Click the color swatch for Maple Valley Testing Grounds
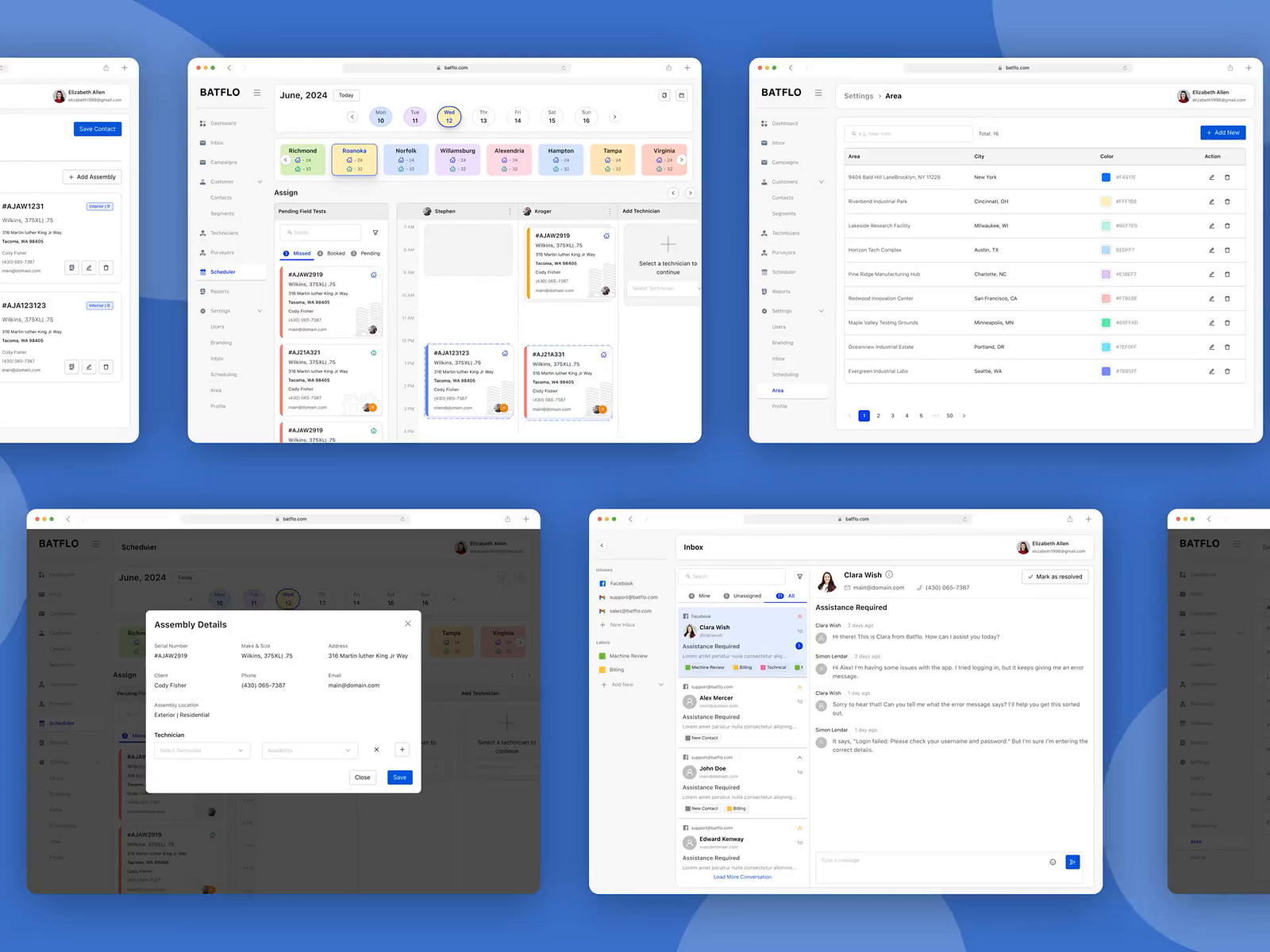 (1106, 323)
